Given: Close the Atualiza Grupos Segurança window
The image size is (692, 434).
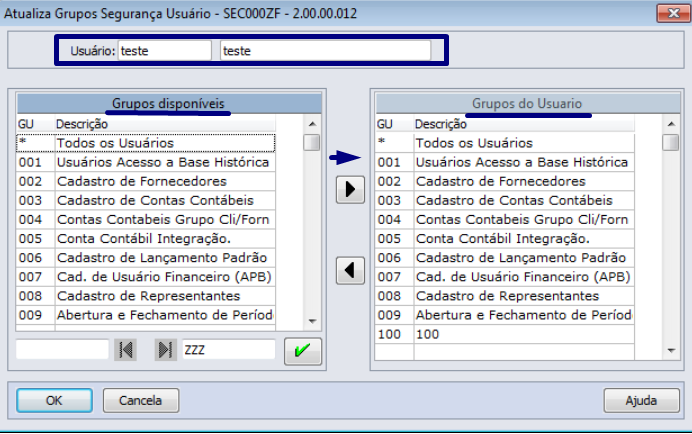Looking at the screenshot, I should (x=673, y=13).
